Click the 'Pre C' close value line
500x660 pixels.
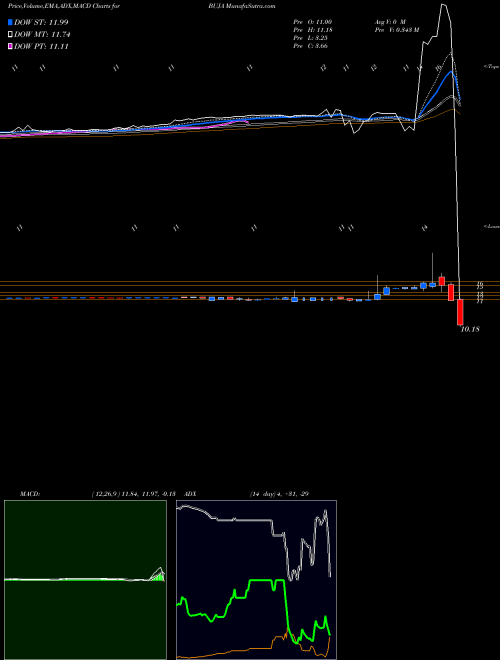coord(311,46)
